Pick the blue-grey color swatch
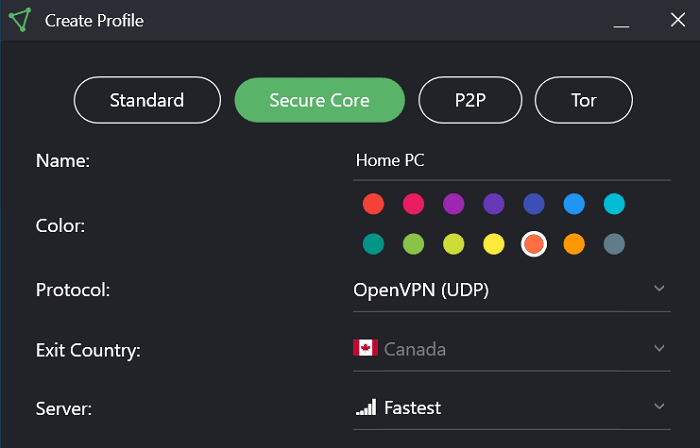The height and width of the screenshot is (448, 700). click(614, 244)
